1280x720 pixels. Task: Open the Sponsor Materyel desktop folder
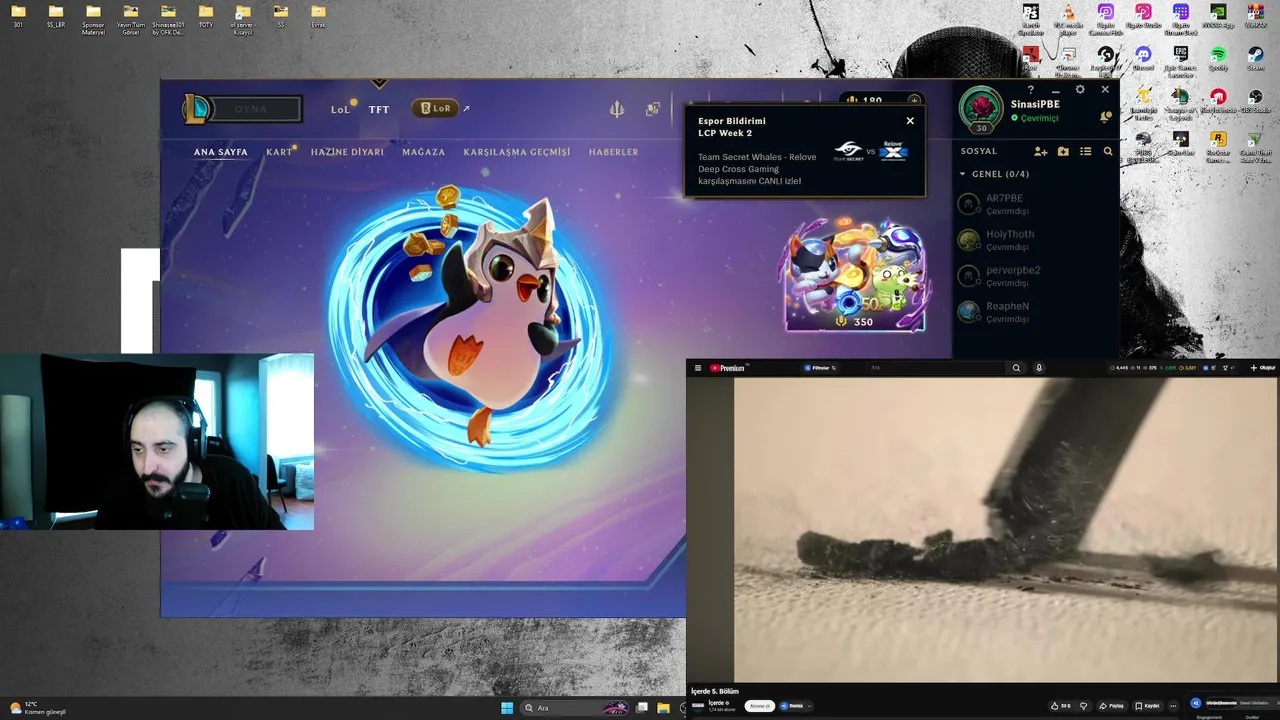click(x=93, y=19)
